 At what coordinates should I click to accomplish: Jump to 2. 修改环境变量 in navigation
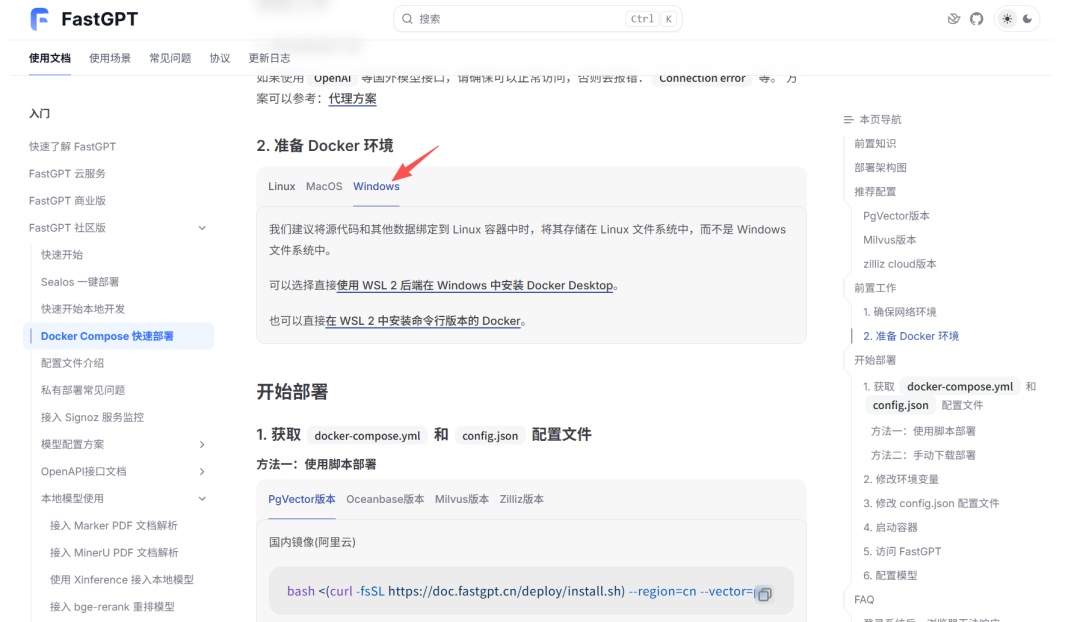[x=901, y=479]
